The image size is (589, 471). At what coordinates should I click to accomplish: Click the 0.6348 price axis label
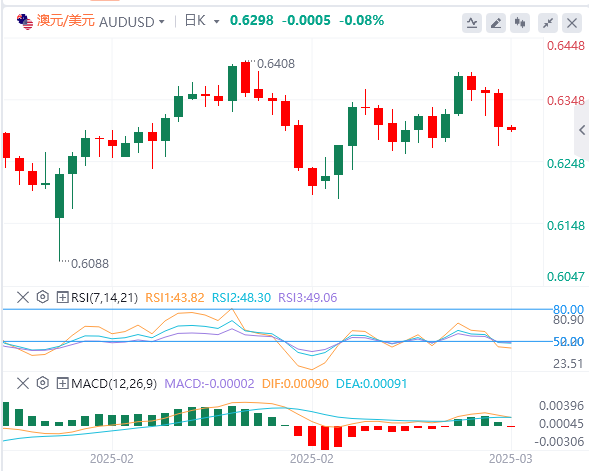point(566,101)
